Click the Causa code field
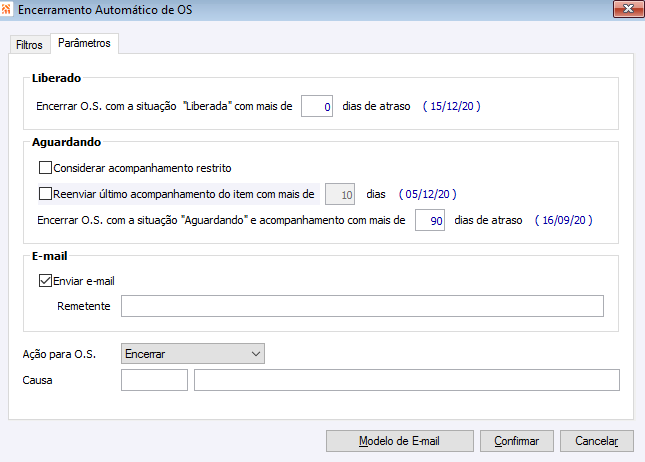Image resolution: width=645 pixels, height=462 pixels. (154, 380)
